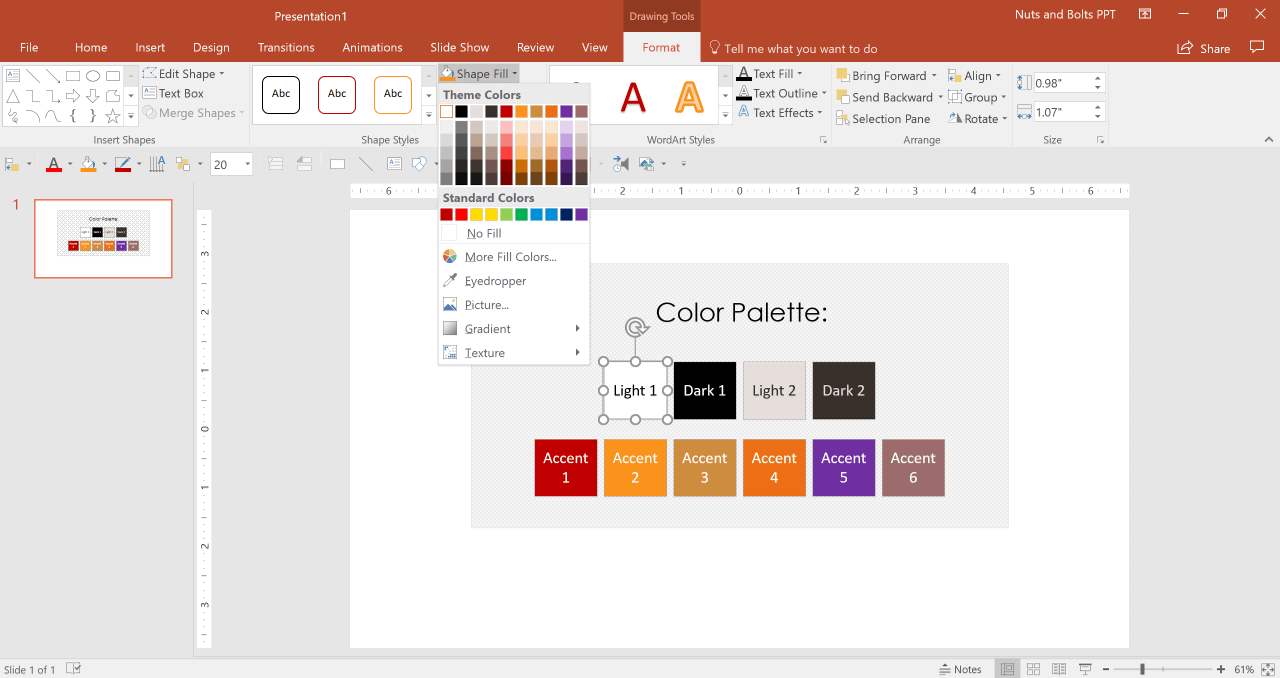Open Edit Shape dropdown
This screenshot has height=678, width=1280.
pyautogui.click(x=184, y=73)
